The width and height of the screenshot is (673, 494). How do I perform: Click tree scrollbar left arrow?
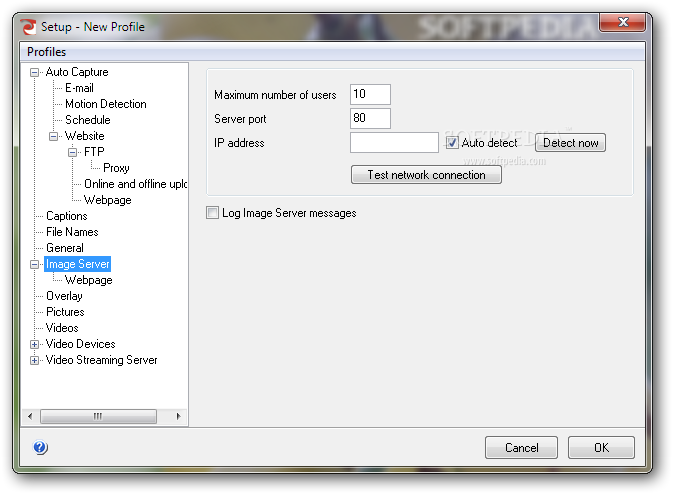pyautogui.click(x=30, y=416)
